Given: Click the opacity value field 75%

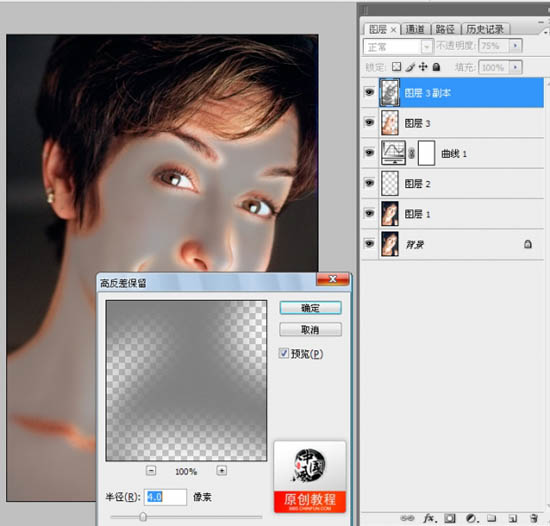Looking at the screenshot, I should coord(494,46).
